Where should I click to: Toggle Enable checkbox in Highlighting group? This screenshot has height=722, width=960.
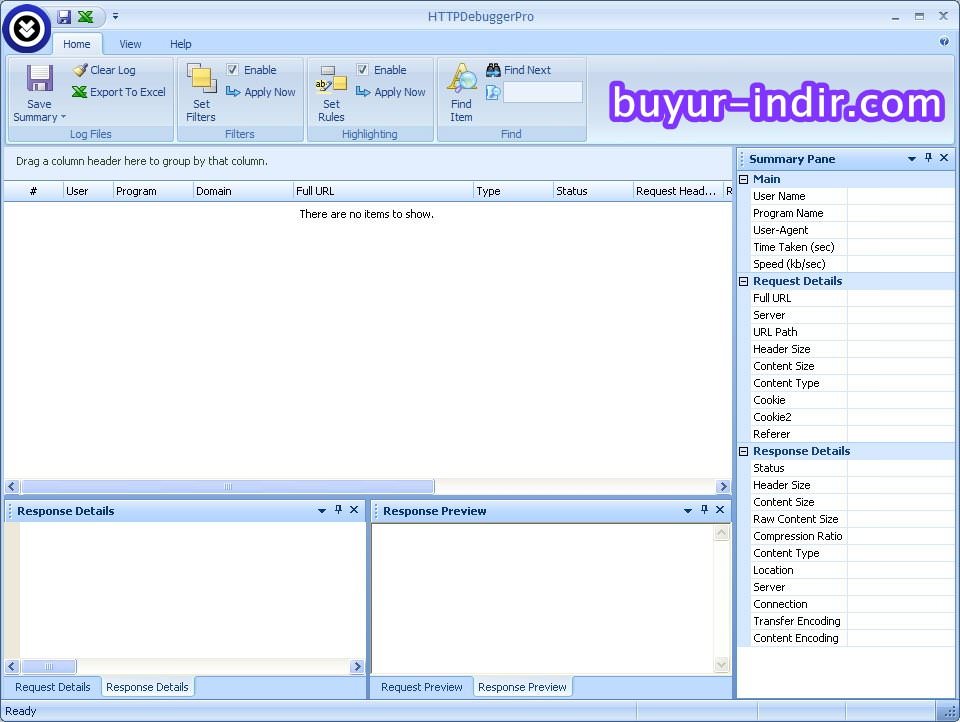tap(362, 70)
